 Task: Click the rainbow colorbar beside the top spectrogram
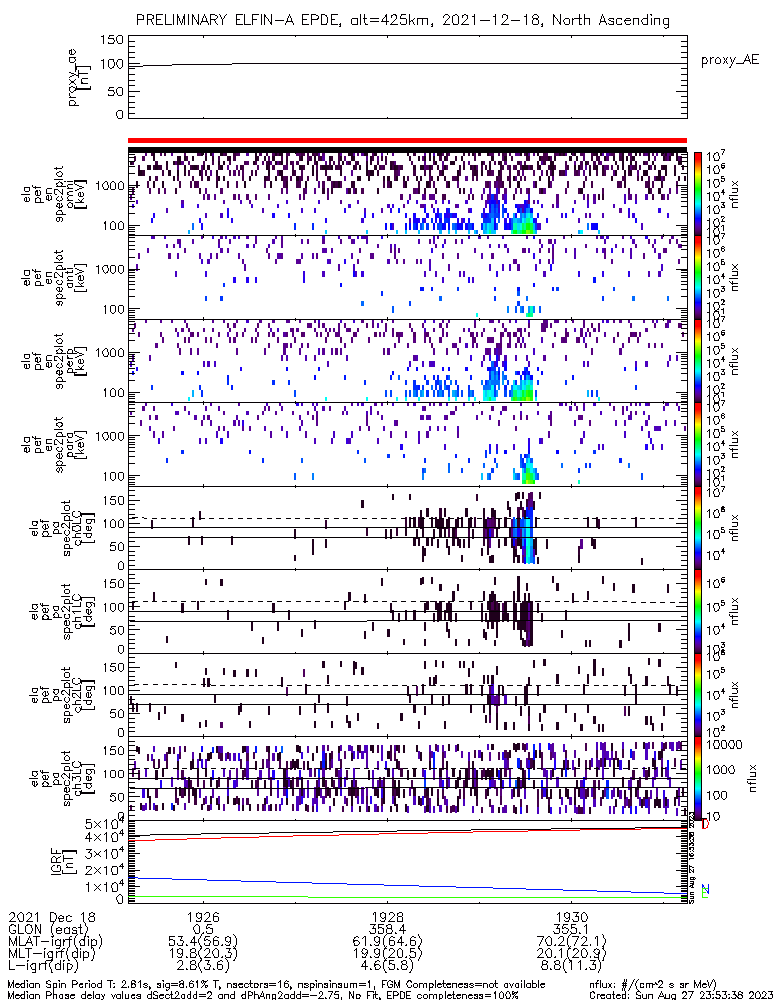click(x=699, y=193)
